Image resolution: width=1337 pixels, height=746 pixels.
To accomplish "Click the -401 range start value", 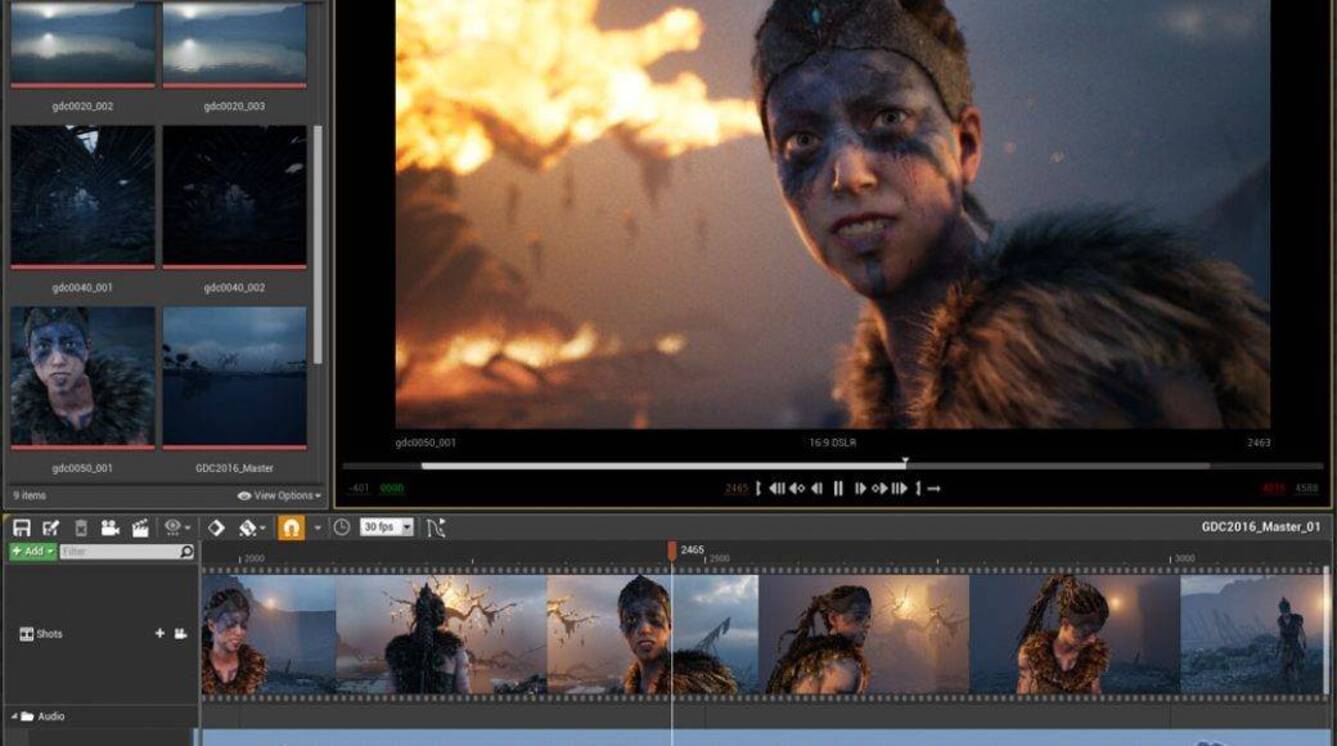I will [x=358, y=488].
